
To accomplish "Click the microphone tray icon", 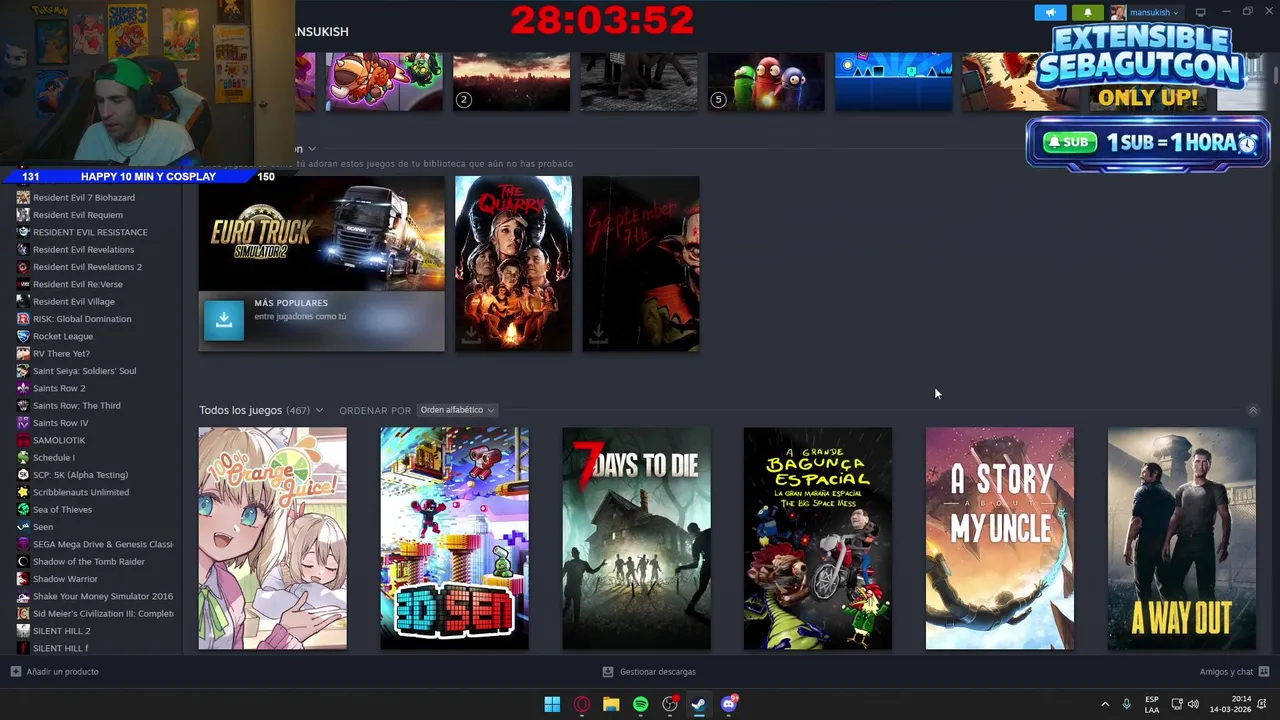I will [1127, 704].
